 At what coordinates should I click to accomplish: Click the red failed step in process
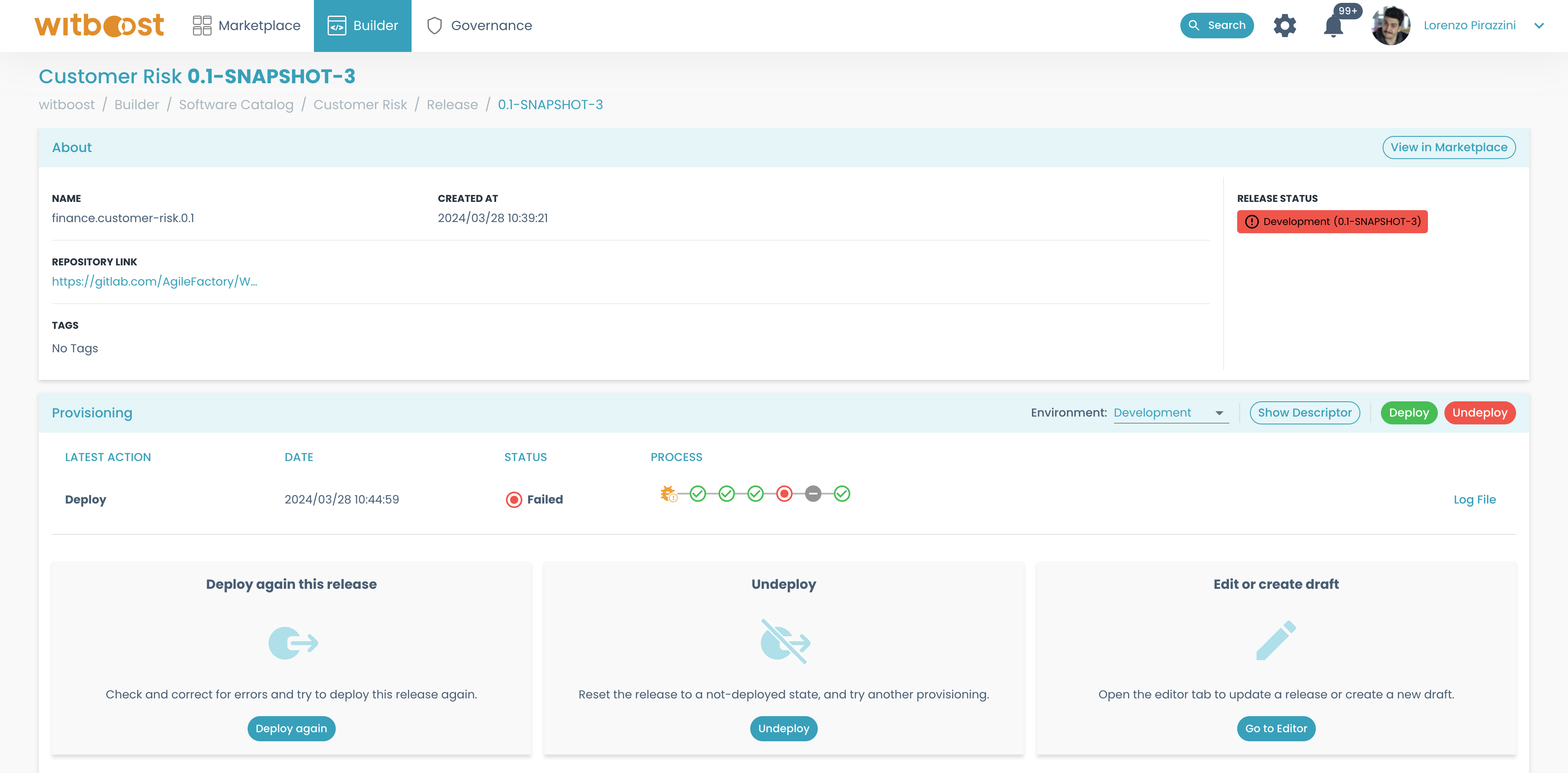tap(784, 494)
